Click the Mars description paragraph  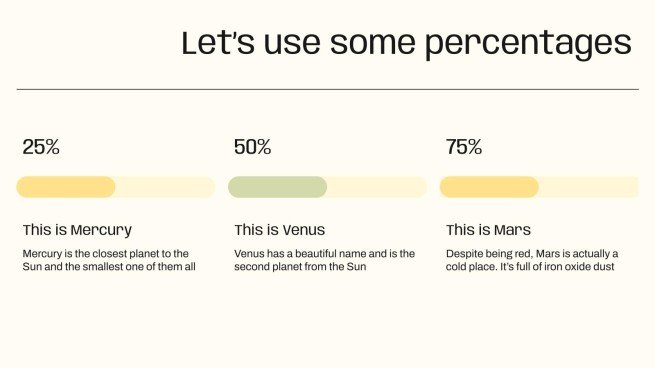[x=532, y=260]
